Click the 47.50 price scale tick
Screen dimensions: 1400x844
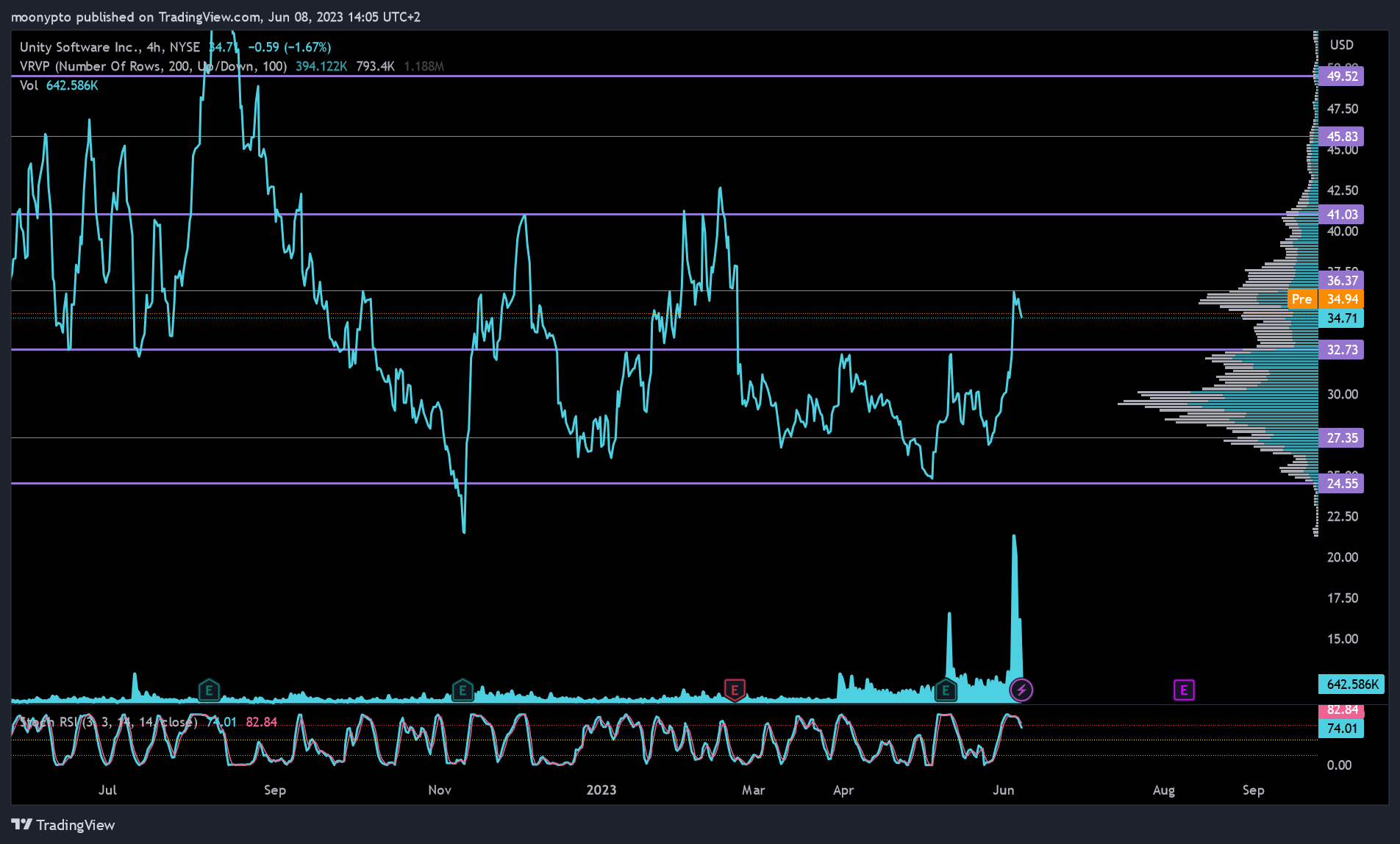[x=1343, y=109]
